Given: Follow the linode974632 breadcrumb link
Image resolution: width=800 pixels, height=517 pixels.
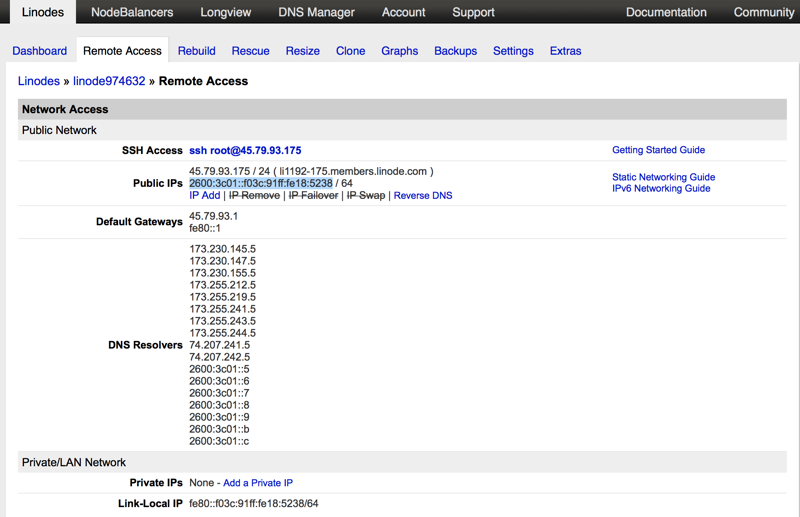Looking at the screenshot, I should 109,81.
